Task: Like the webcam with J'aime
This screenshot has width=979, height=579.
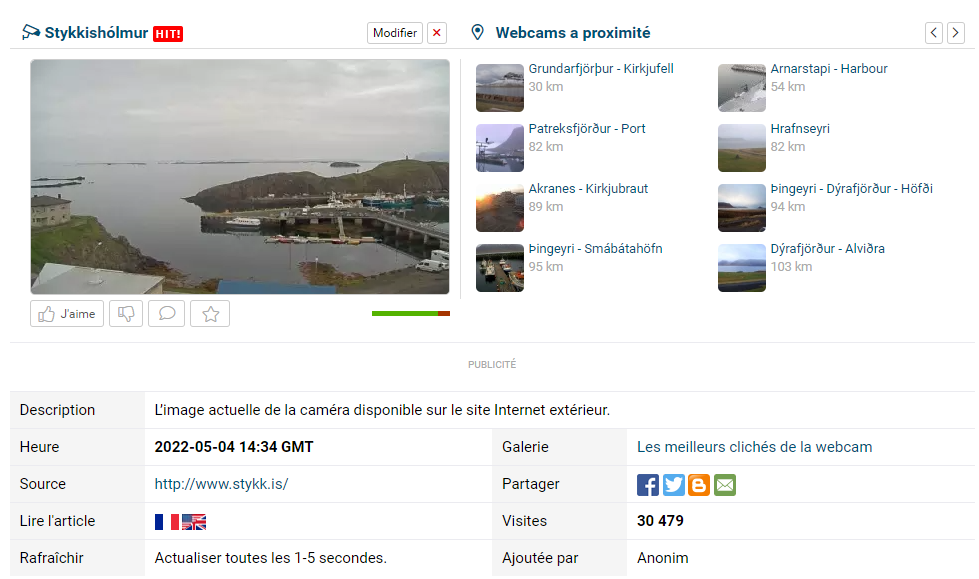Action: coord(66,313)
